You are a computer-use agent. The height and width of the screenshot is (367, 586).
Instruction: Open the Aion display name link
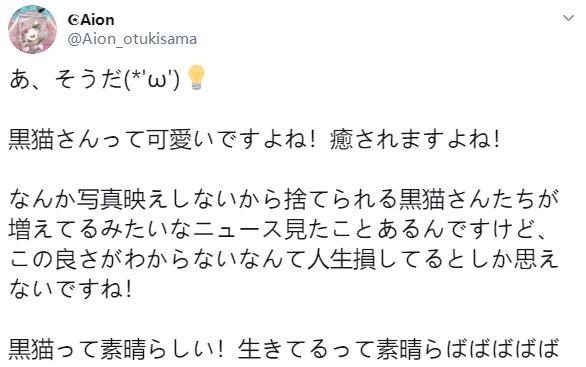pos(97,20)
